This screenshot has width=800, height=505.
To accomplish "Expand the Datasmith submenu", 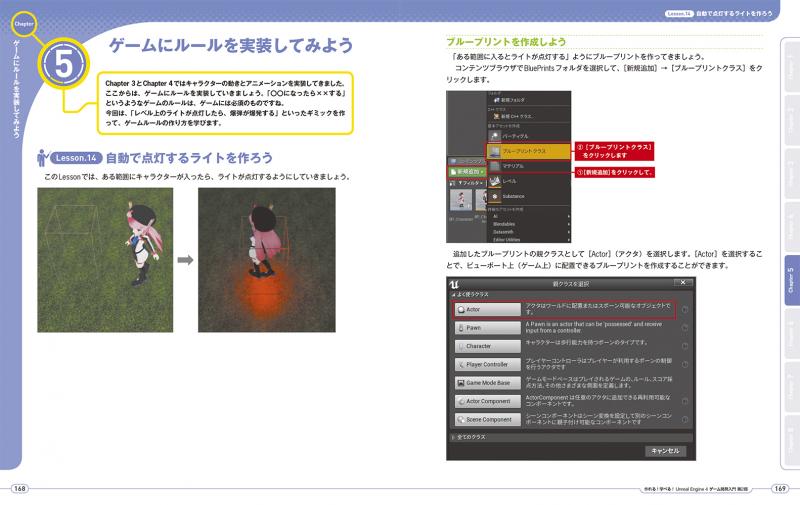I will (x=529, y=232).
